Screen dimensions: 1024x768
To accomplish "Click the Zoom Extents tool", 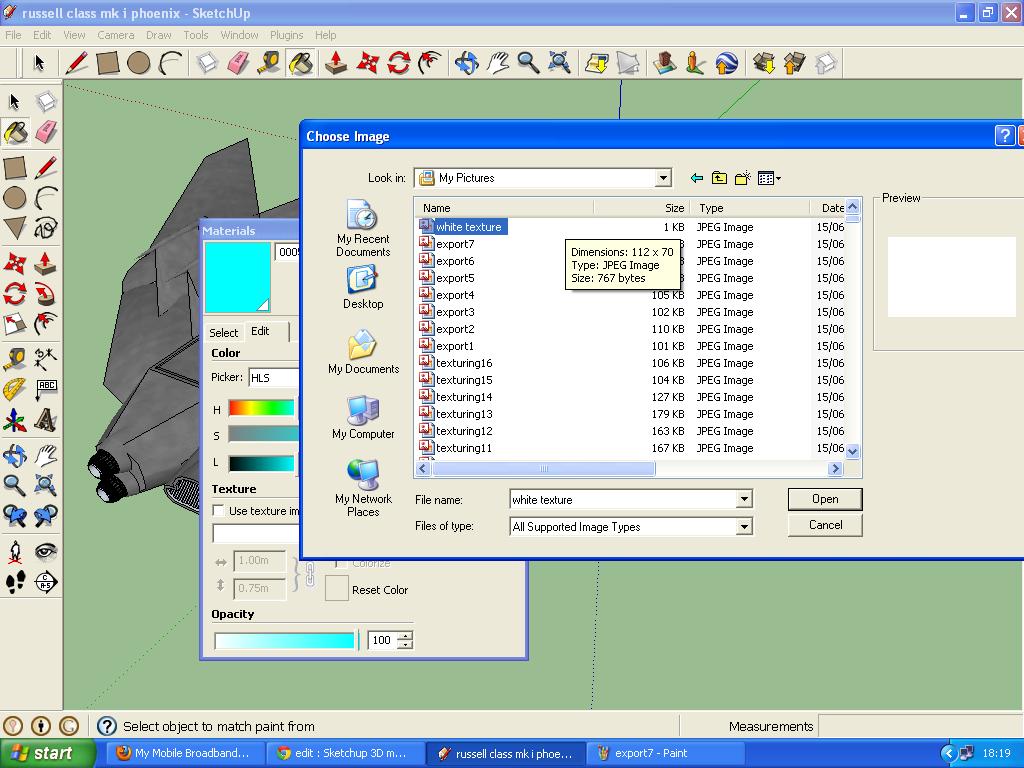I will click(46, 484).
